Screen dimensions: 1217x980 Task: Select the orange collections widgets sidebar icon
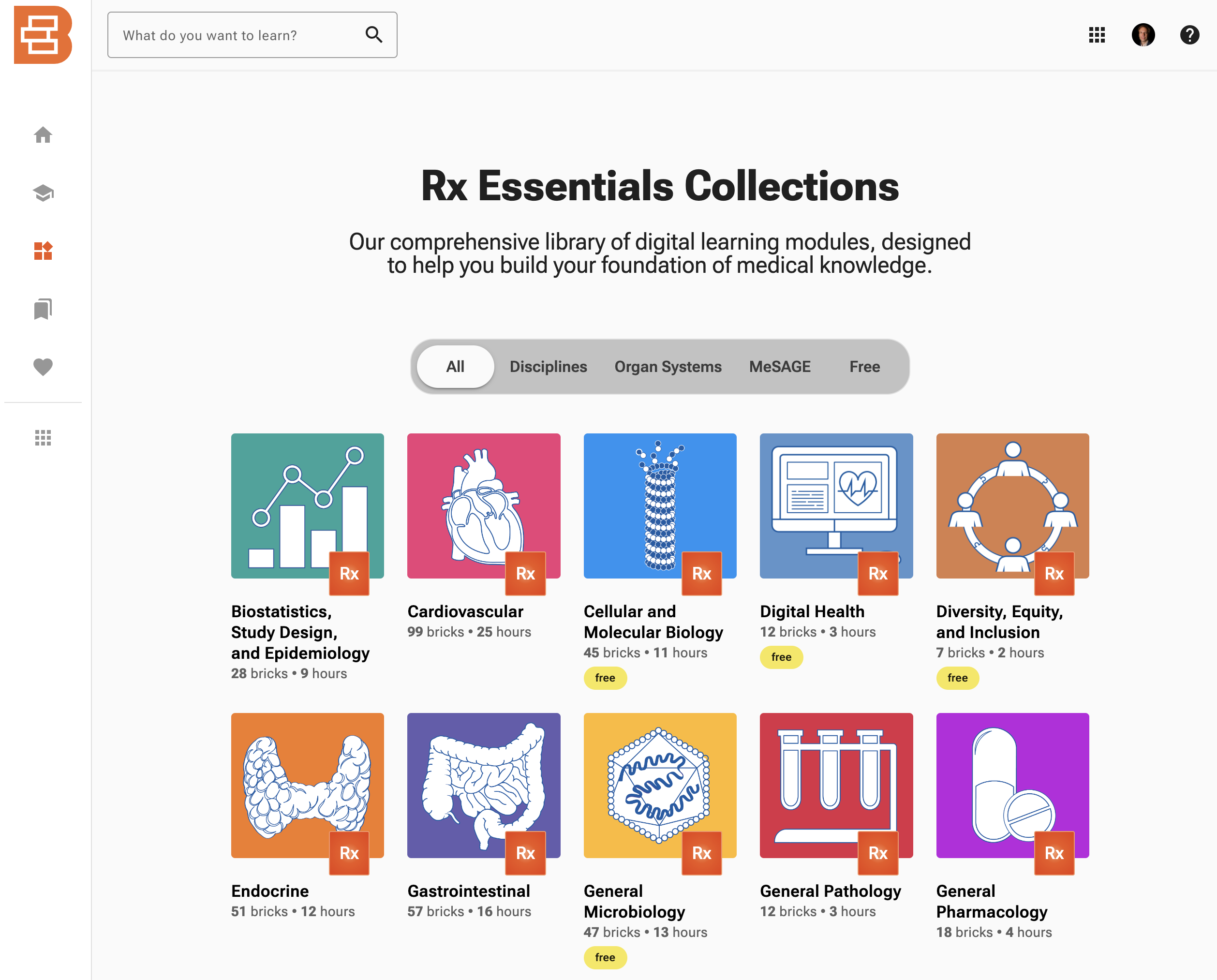click(x=43, y=251)
